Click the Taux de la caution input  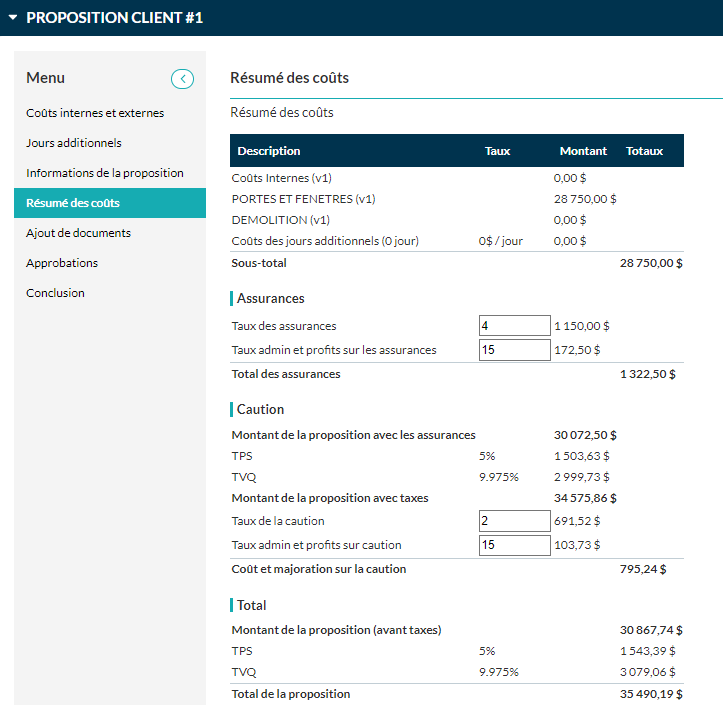coord(515,521)
